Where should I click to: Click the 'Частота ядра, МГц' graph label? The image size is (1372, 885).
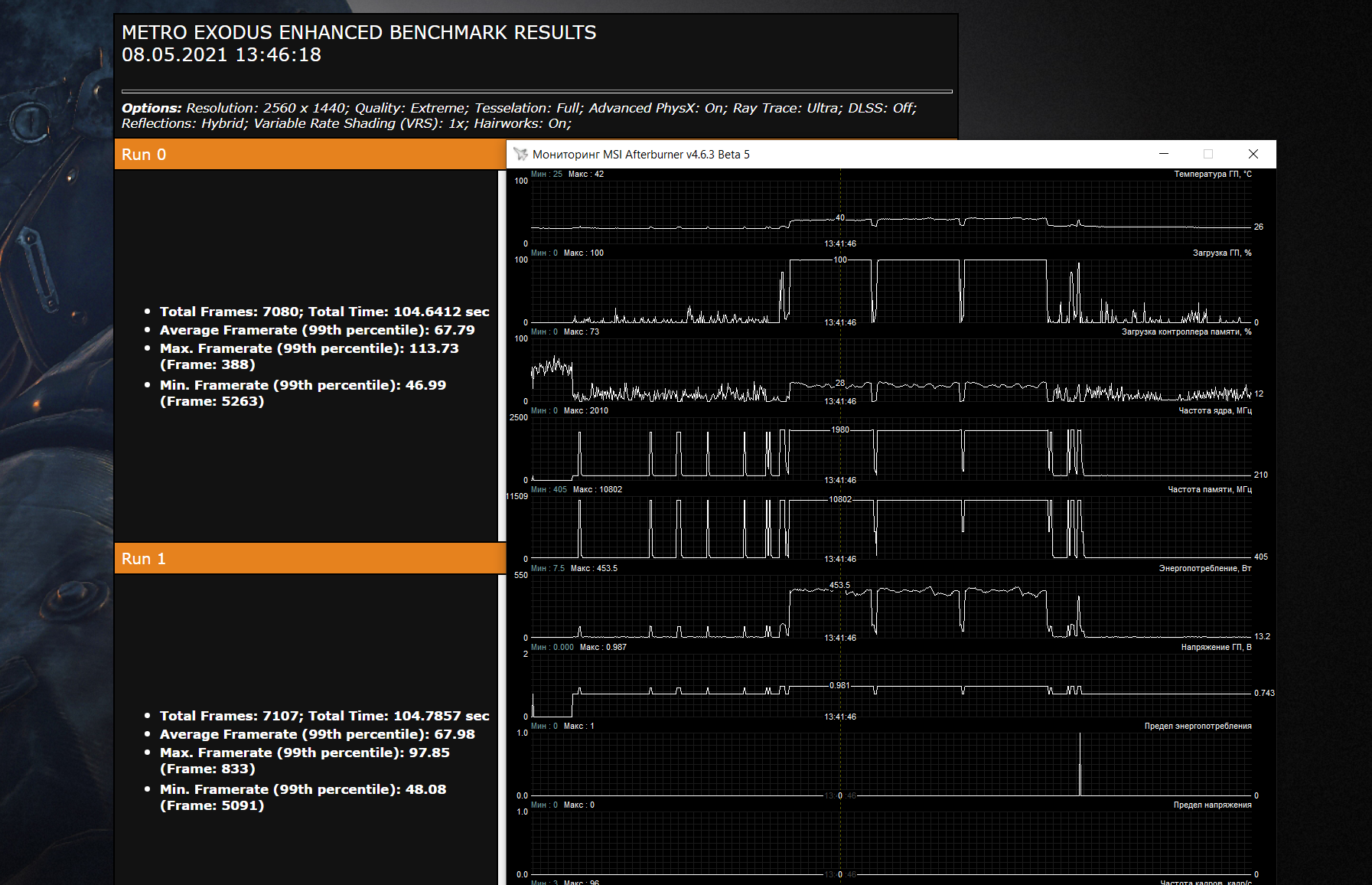click(1215, 410)
